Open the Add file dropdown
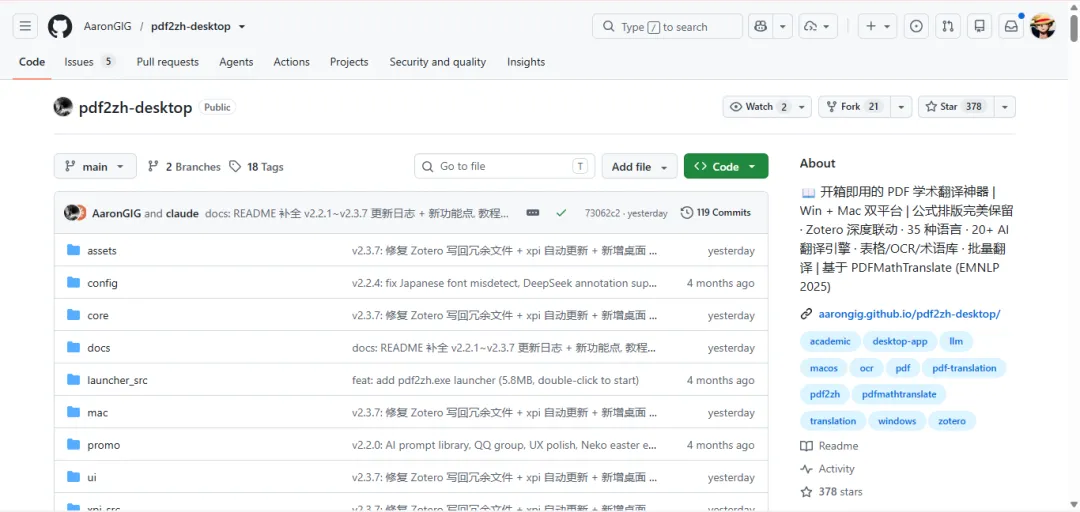Image resolution: width=1080 pixels, height=512 pixels. (x=639, y=167)
